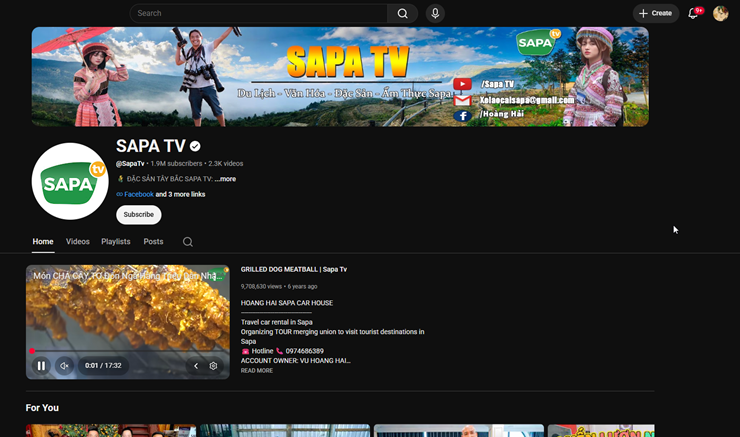The height and width of the screenshot is (437, 740).
Task: Open the account avatar menu
Action: tap(720, 13)
